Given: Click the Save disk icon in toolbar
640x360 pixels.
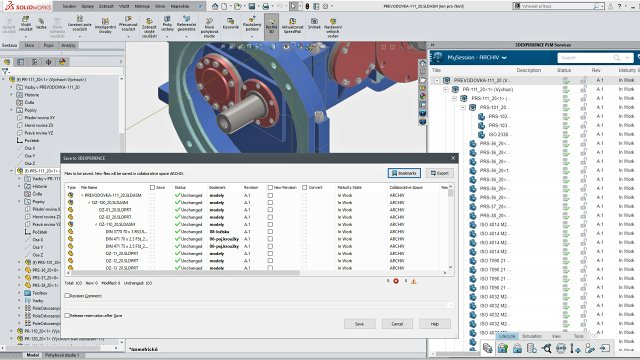Looking at the screenshot, I should pos(251,6).
